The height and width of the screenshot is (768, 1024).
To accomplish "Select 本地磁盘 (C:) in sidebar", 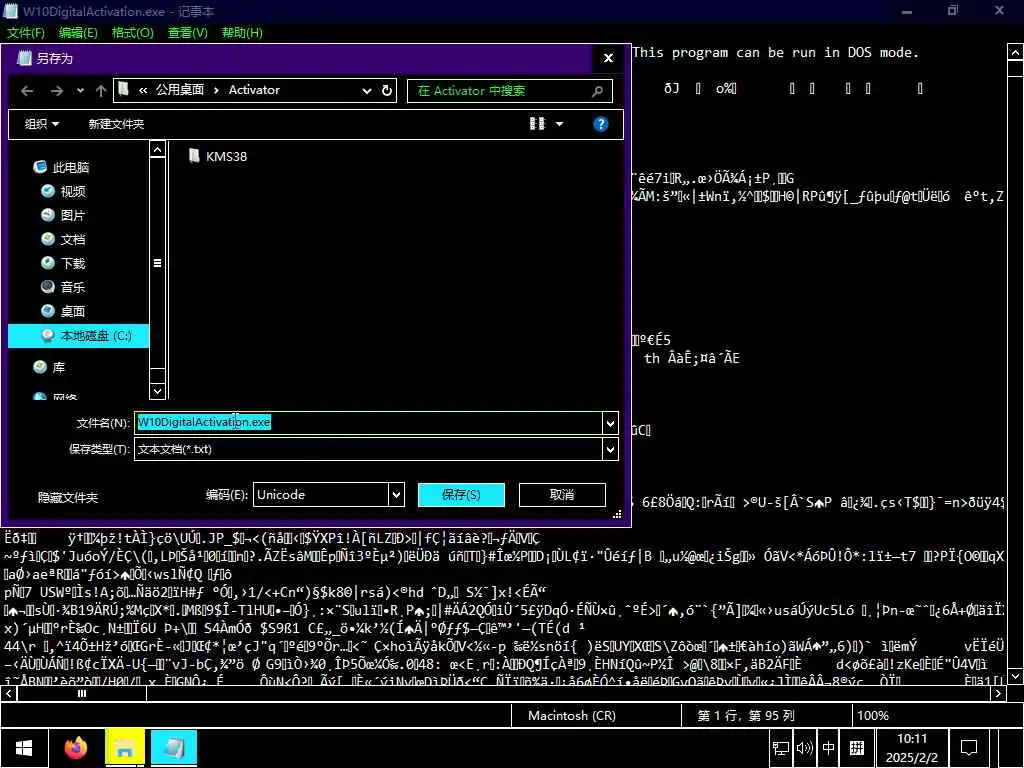I will (79, 336).
